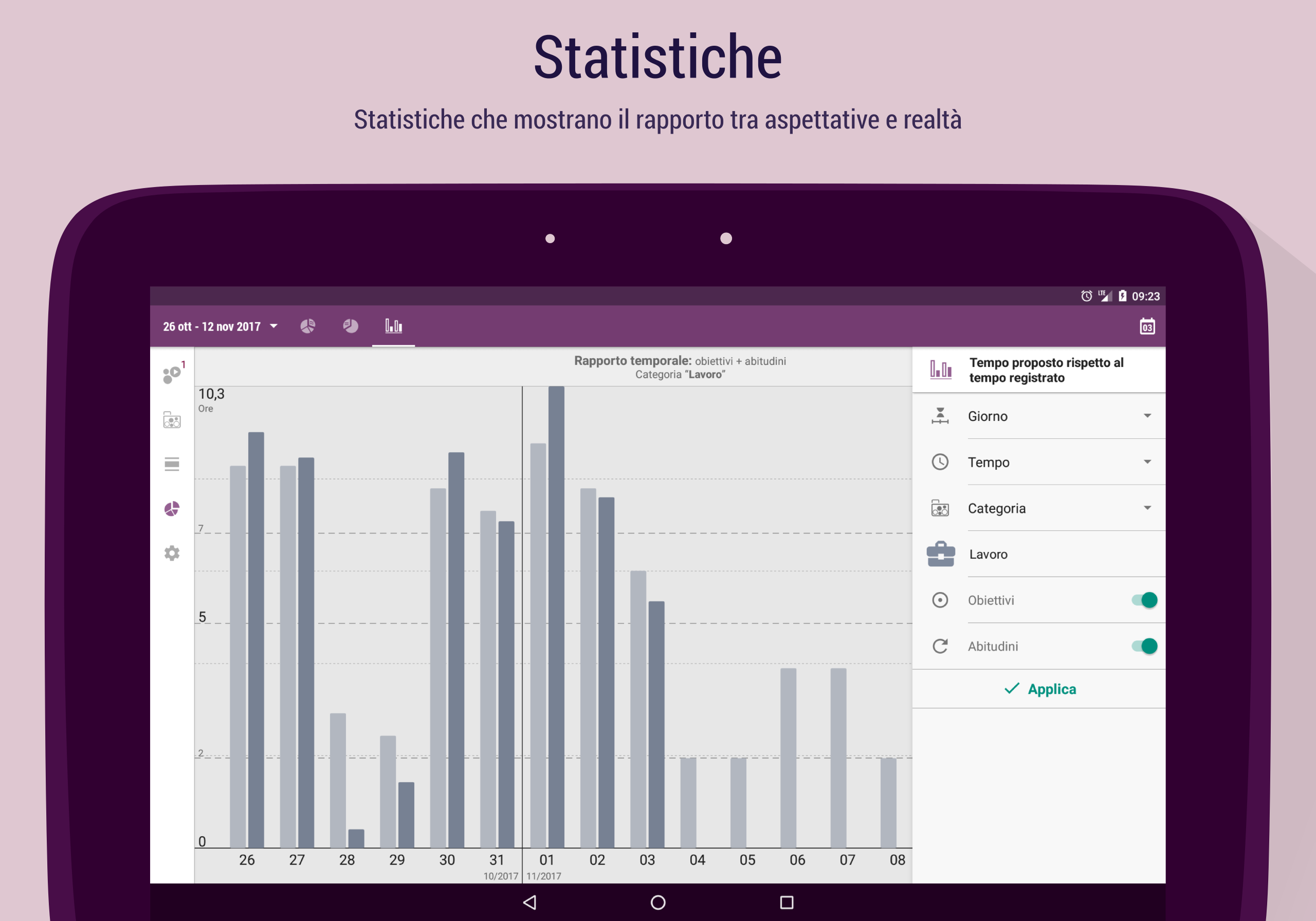
Task: Click the 10,3 Ore axis maximum label
Action: tap(211, 399)
